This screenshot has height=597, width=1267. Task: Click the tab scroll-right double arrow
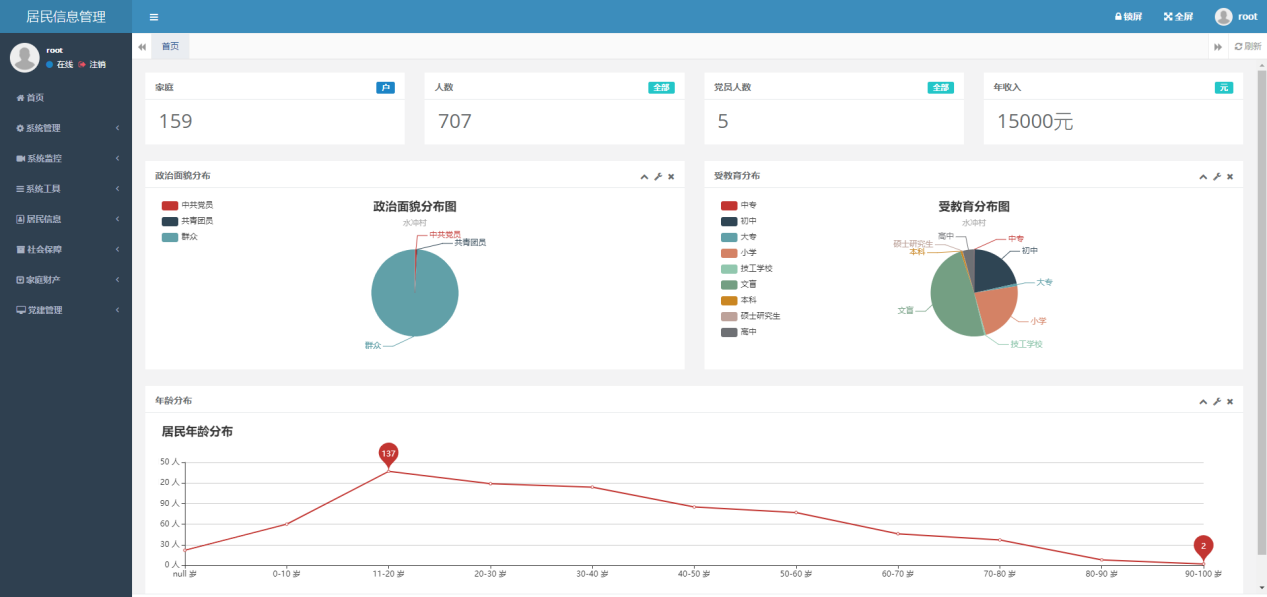point(1218,47)
